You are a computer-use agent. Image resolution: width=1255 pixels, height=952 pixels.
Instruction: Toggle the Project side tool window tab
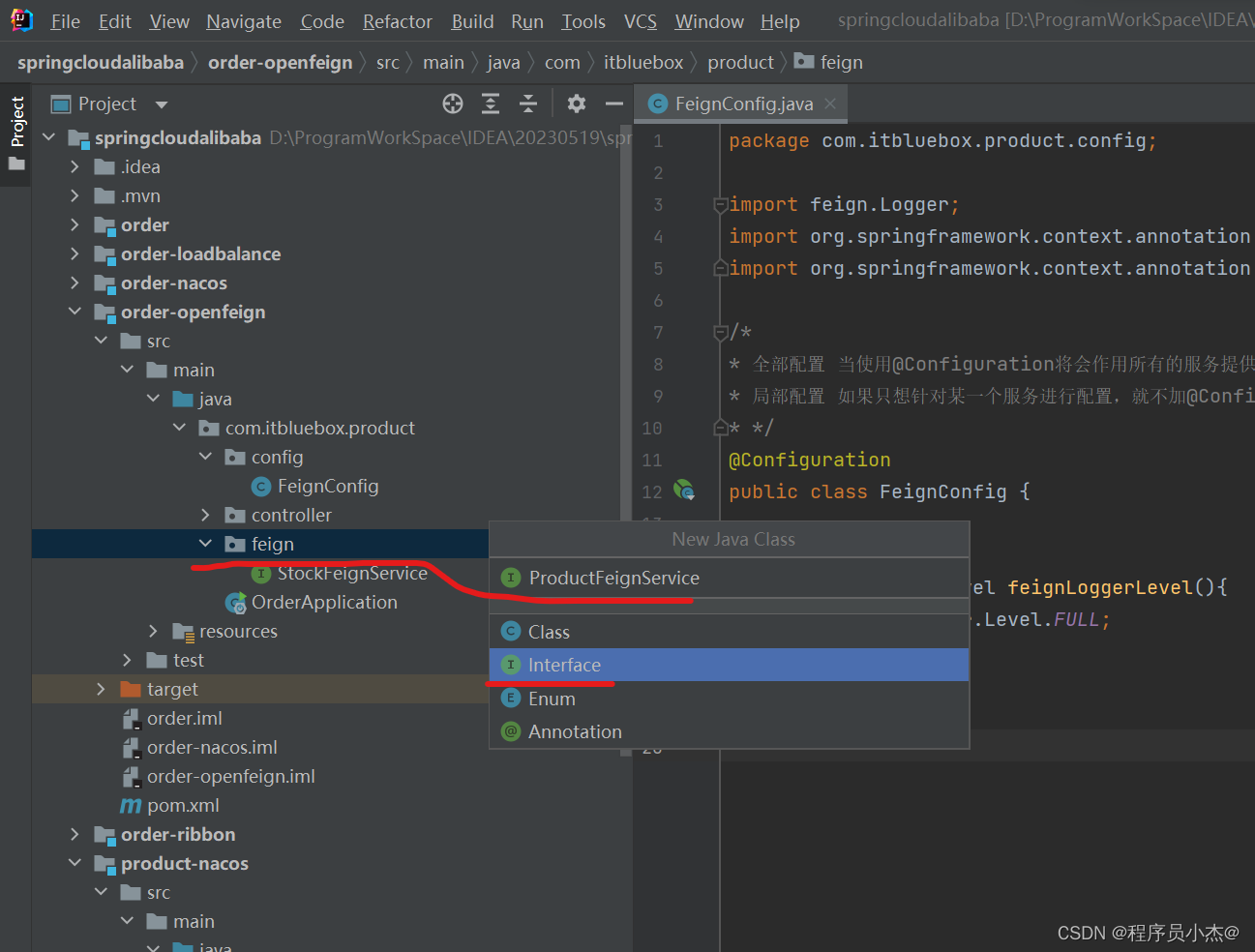pos(16,133)
